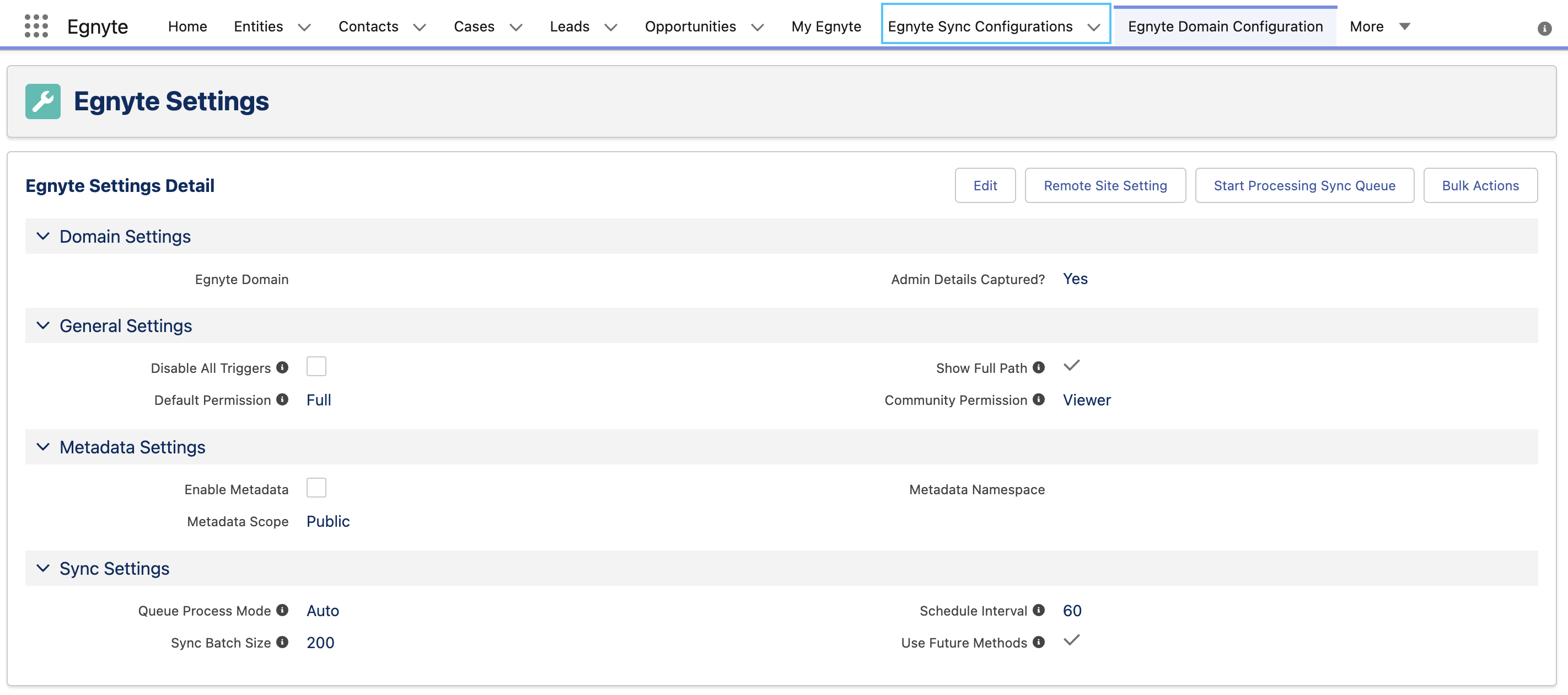Open the Entities tab dropdown chevron
The width and height of the screenshot is (1568, 695).
(x=304, y=28)
